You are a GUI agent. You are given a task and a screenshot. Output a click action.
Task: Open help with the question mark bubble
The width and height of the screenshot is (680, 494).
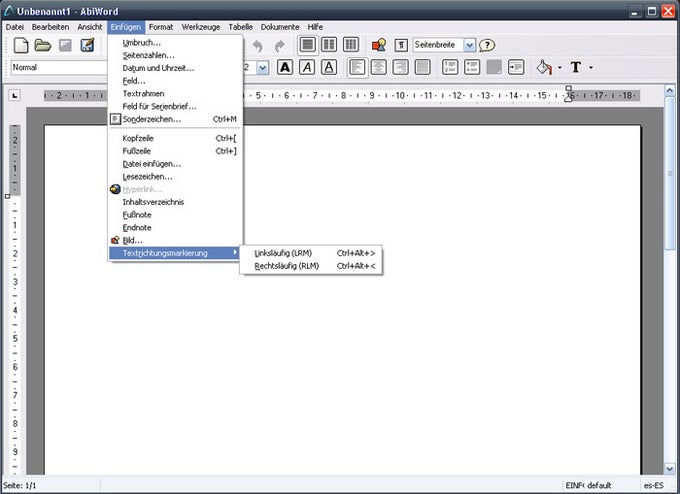coord(487,45)
